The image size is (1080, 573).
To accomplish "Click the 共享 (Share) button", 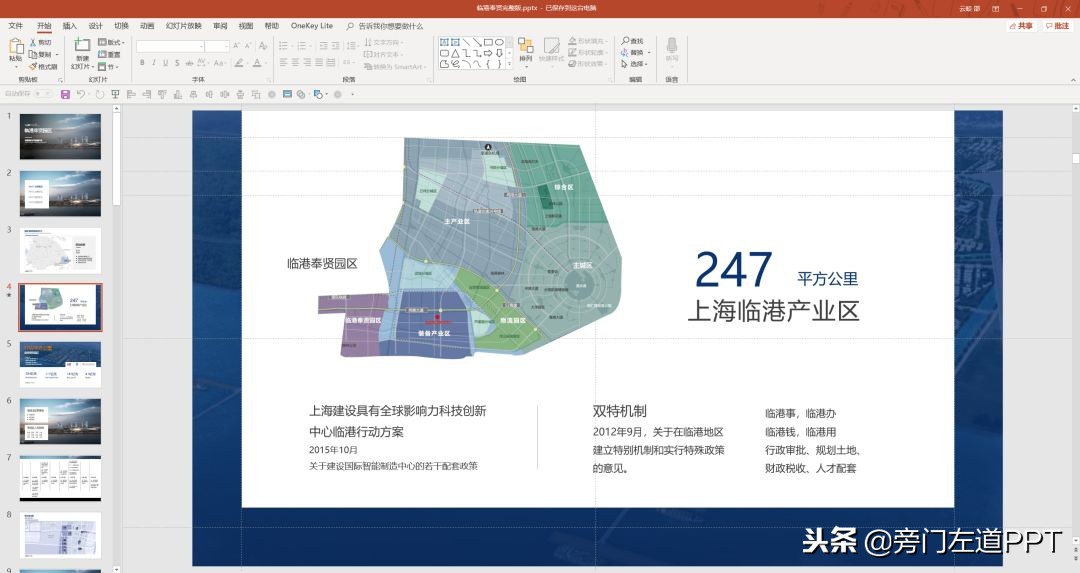I will 1021,26.
